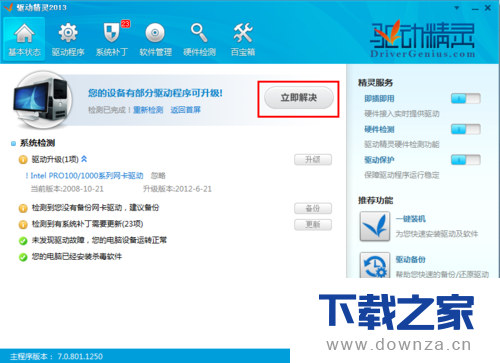This screenshot has width=500, height=363.
Task: Click the warning icon next to 驱动升级(1项)
Action: [23, 160]
